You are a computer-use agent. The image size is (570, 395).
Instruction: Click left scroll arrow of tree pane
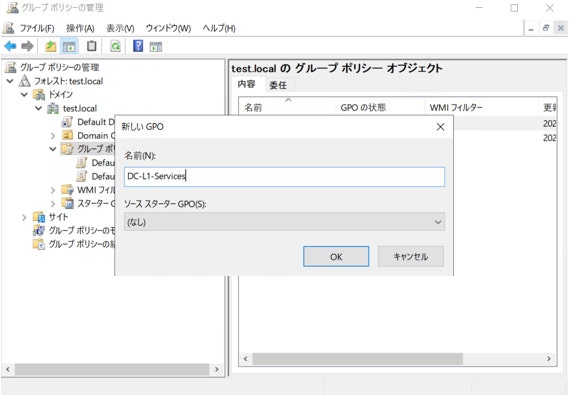coord(8,369)
